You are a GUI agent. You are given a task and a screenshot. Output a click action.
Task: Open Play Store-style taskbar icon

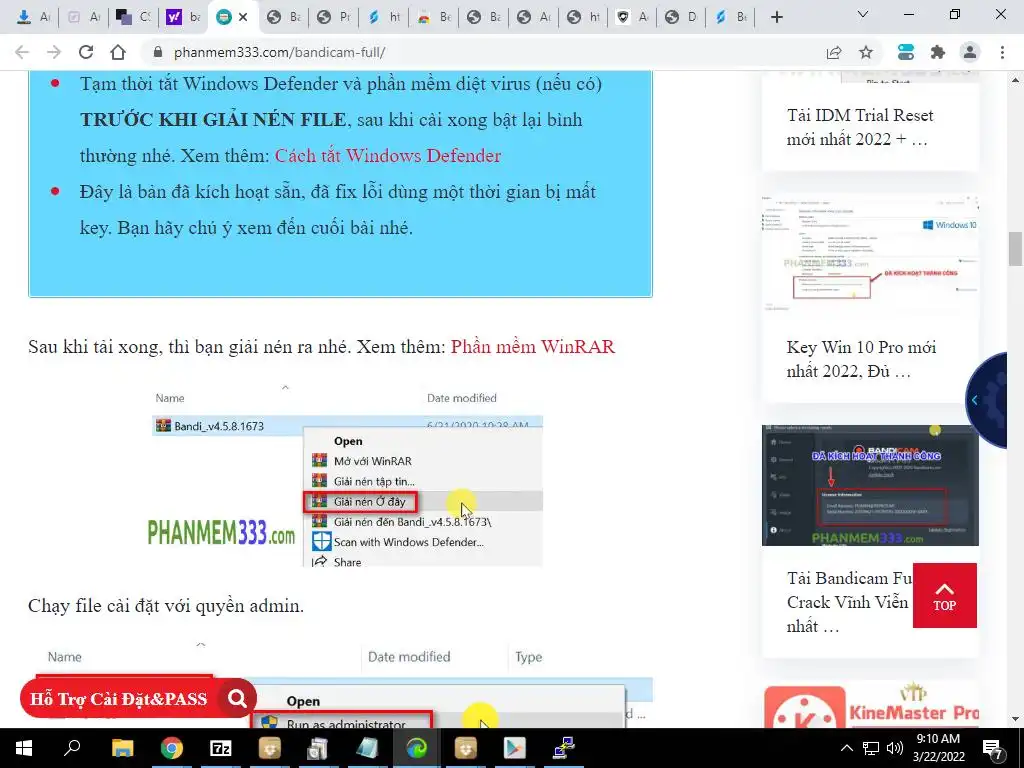click(x=515, y=748)
